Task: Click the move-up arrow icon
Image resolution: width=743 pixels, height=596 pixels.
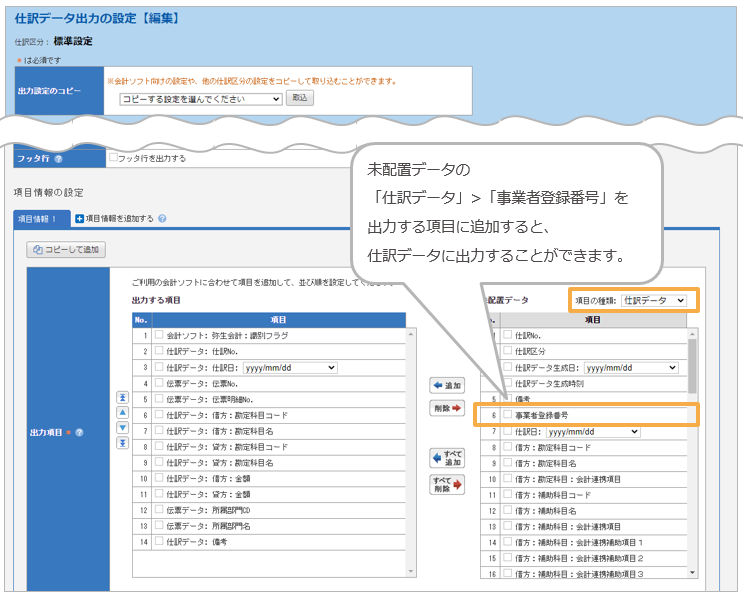Action: tap(123, 412)
